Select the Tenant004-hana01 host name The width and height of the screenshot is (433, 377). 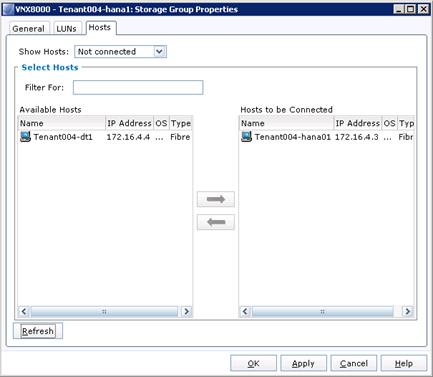click(293, 137)
